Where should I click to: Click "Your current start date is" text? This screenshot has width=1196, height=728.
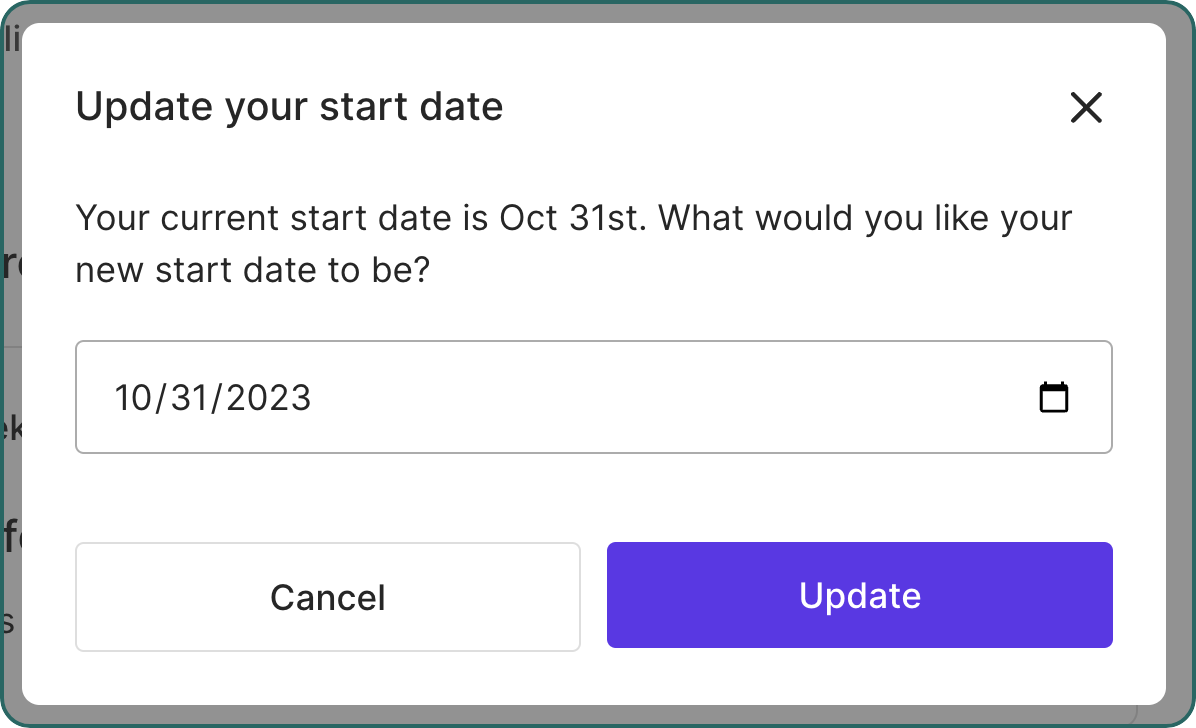[x=282, y=218]
